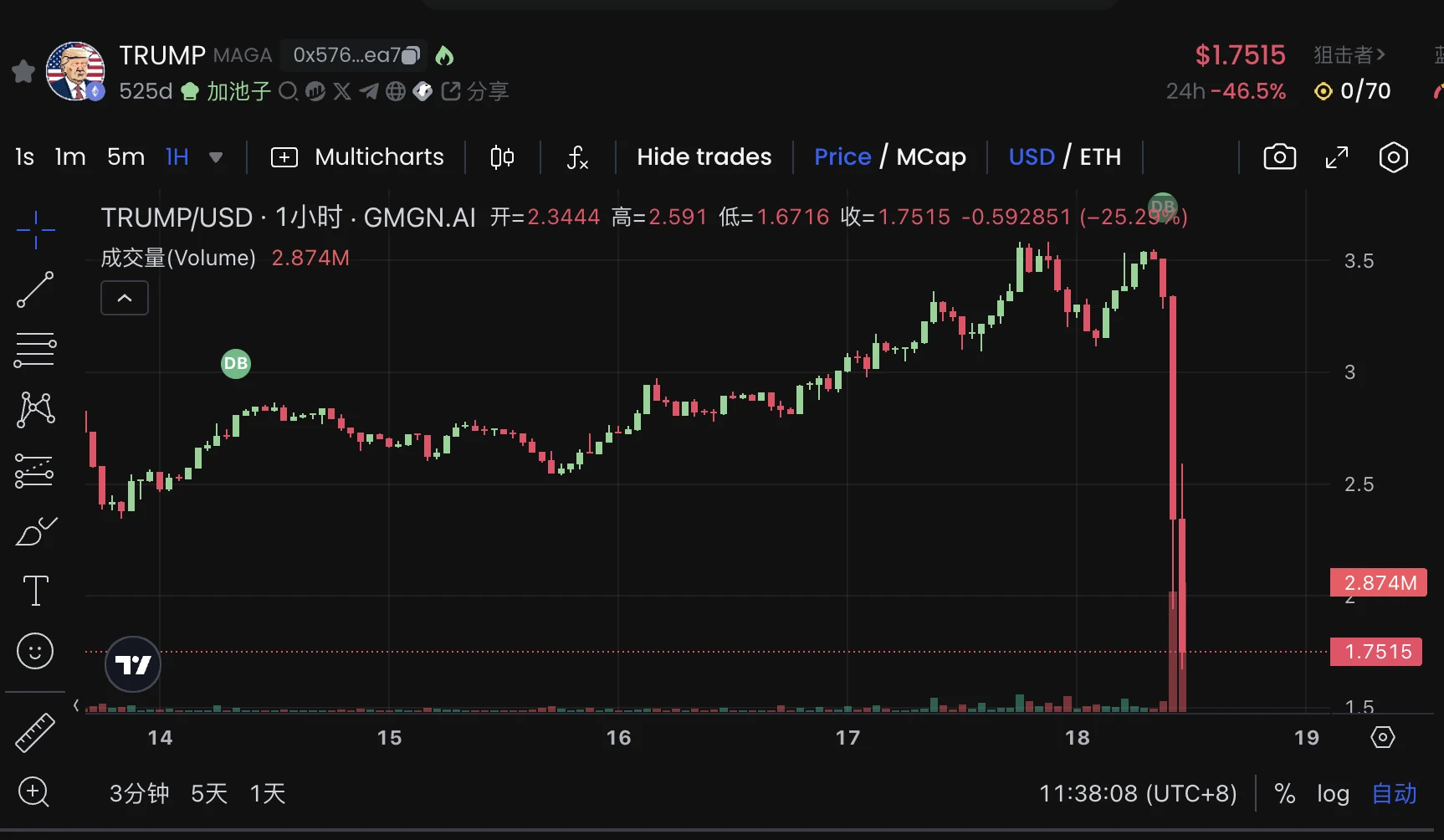Select the trend line drawing tool
The height and width of the screenshot is (840, 1444).
coord(35,290)
